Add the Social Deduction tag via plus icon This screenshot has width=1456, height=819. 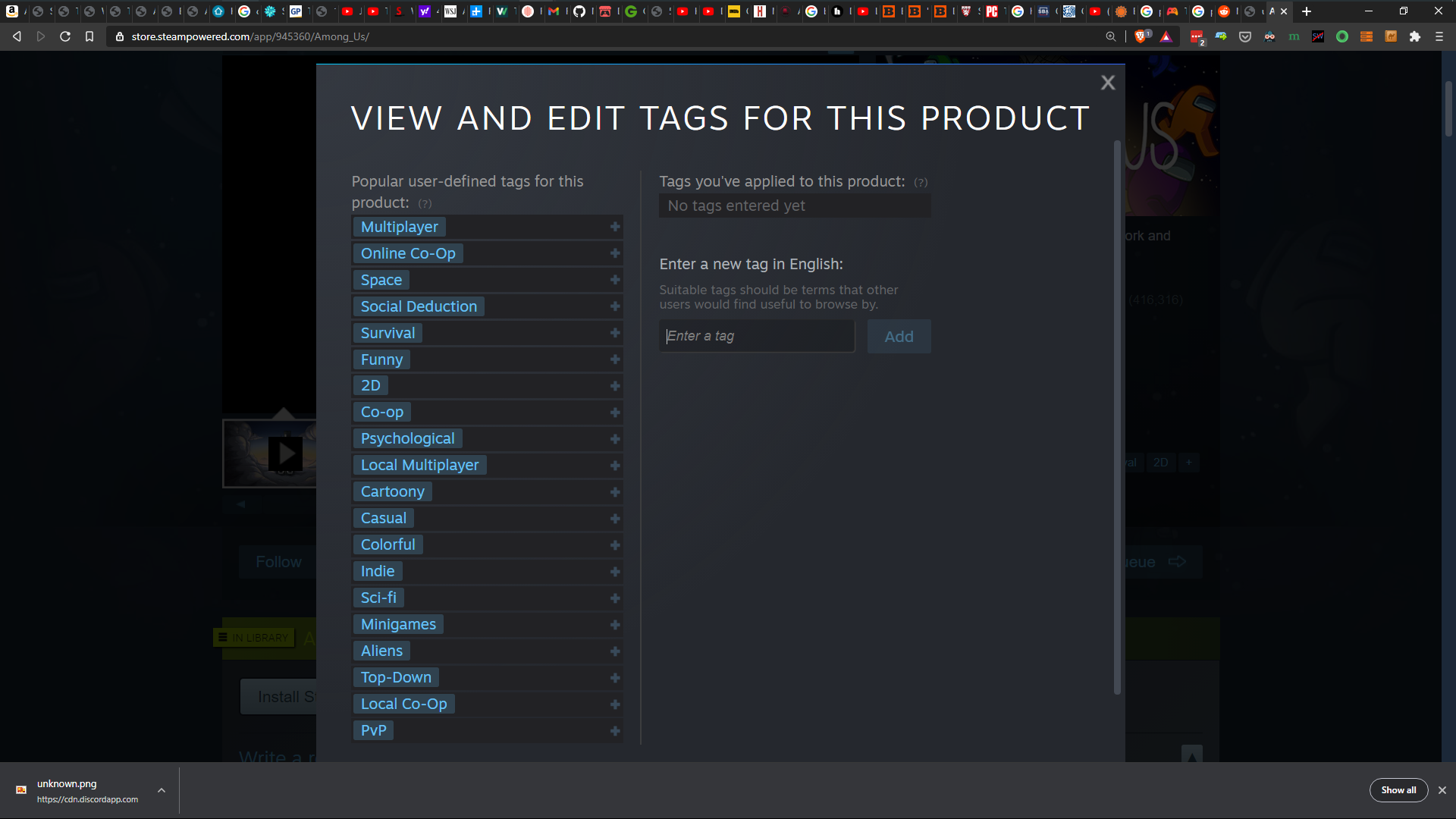point(614,306)
